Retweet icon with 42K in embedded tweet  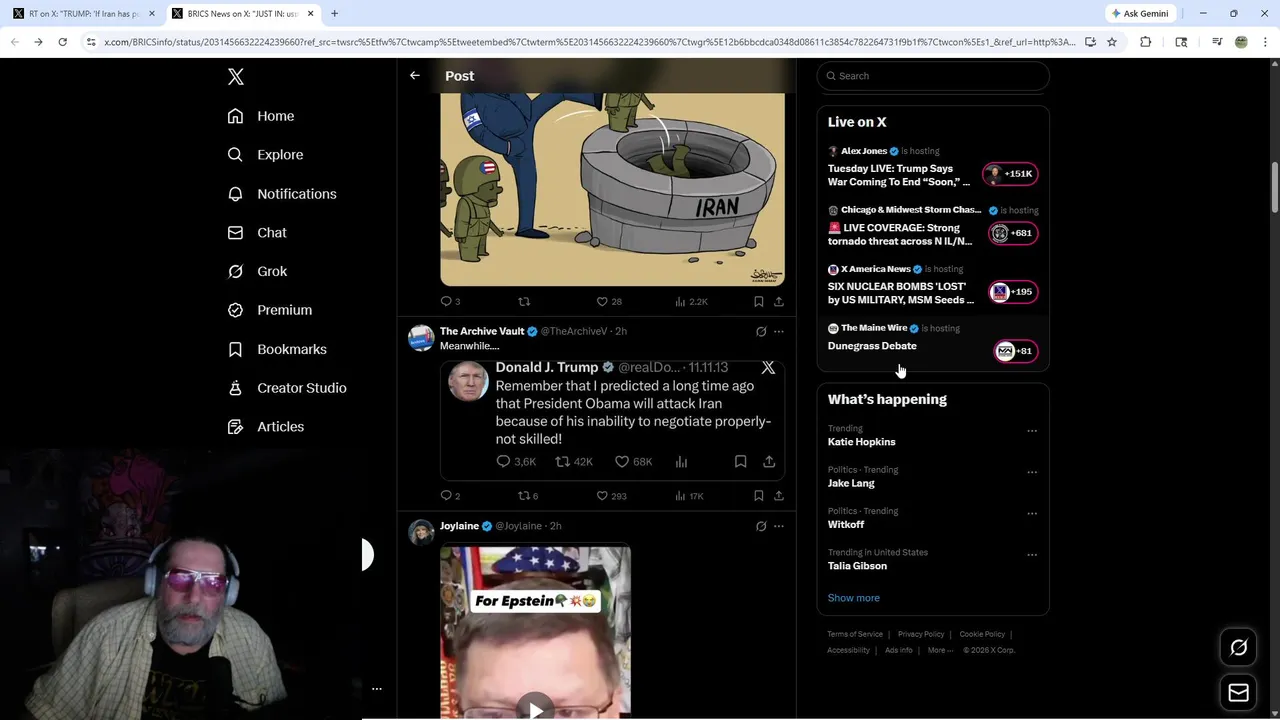click(563, 462)
